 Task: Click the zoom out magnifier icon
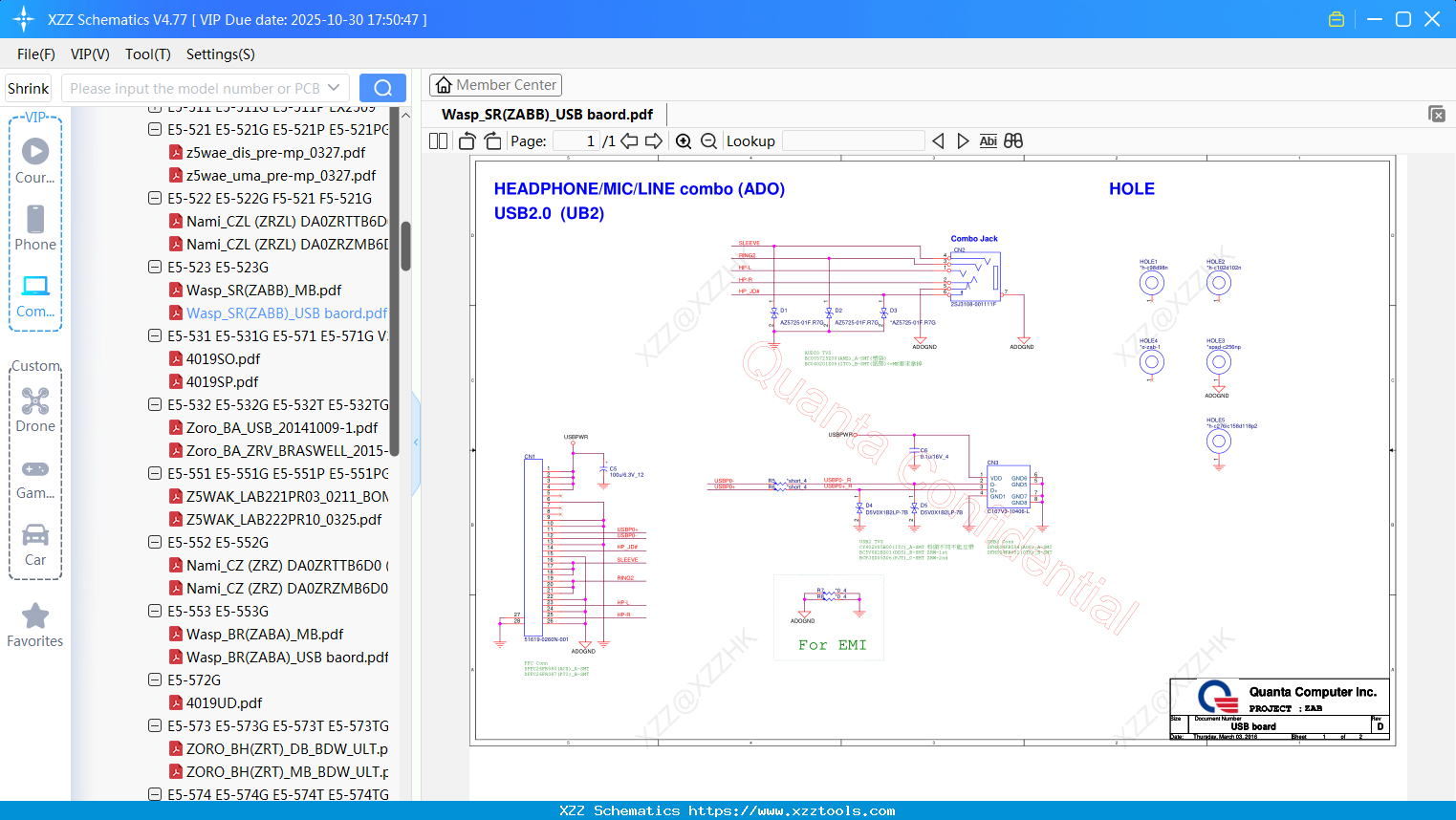point(708,141)
